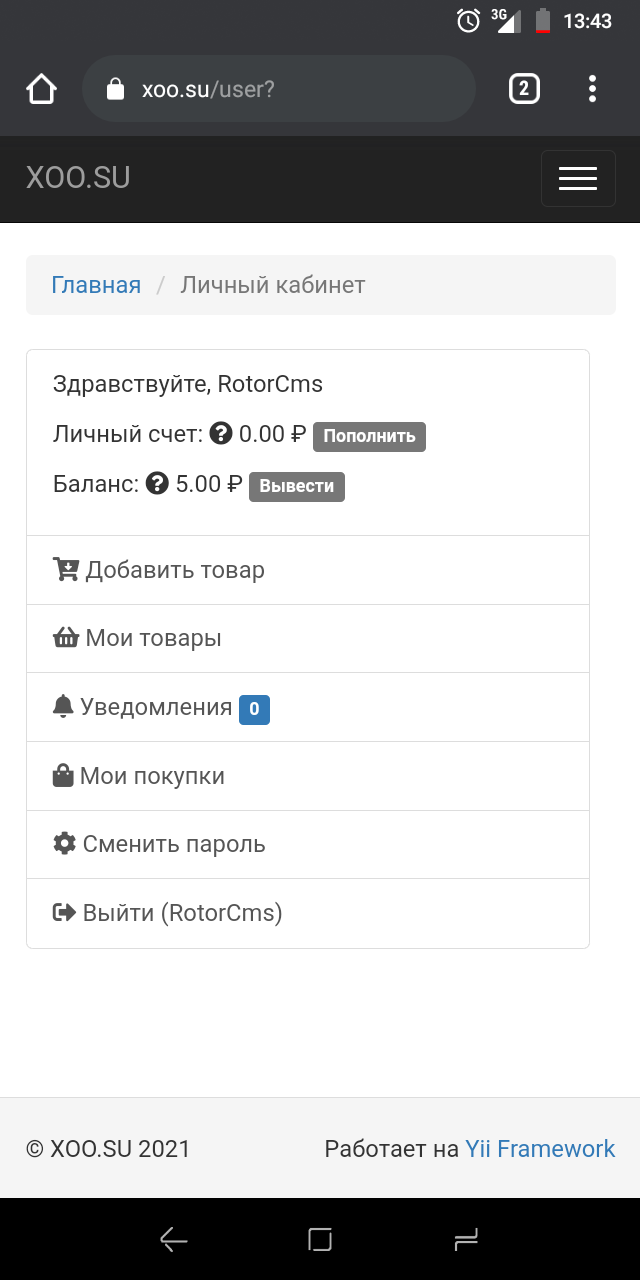This screenshot has width=640, height=1280.
Task: Open the Мои товары menu item
Action: click(x=153, y=638)
